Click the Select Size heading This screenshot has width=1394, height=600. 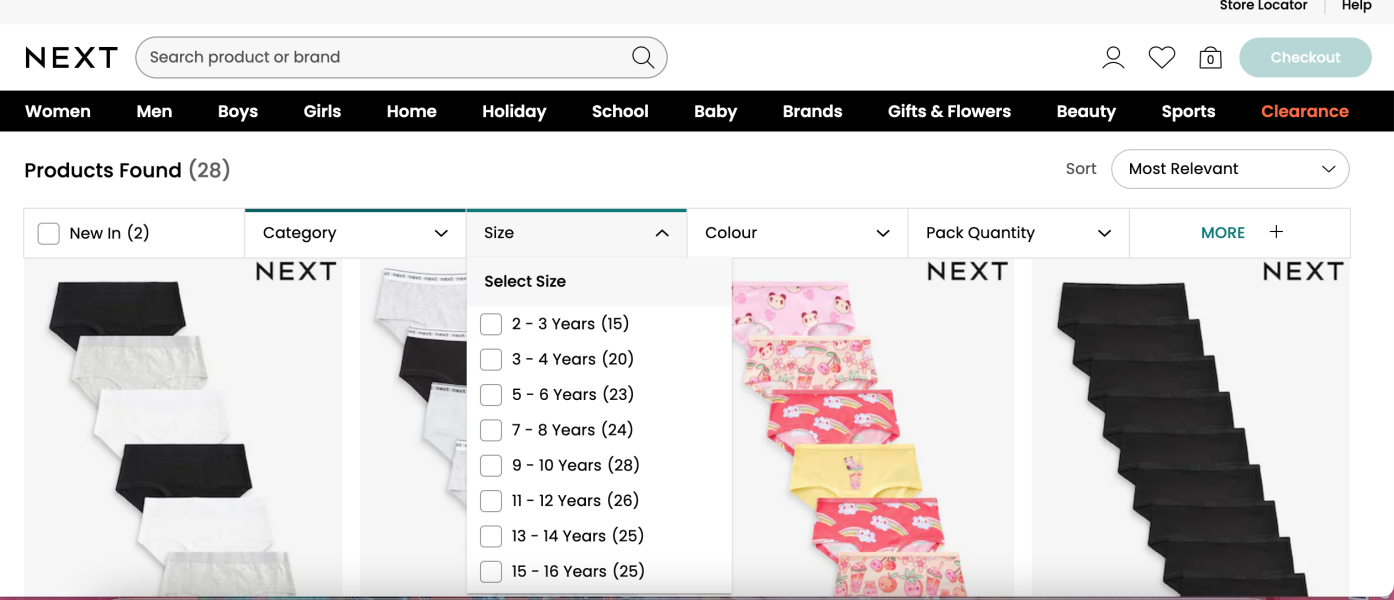tap(525, 282)
